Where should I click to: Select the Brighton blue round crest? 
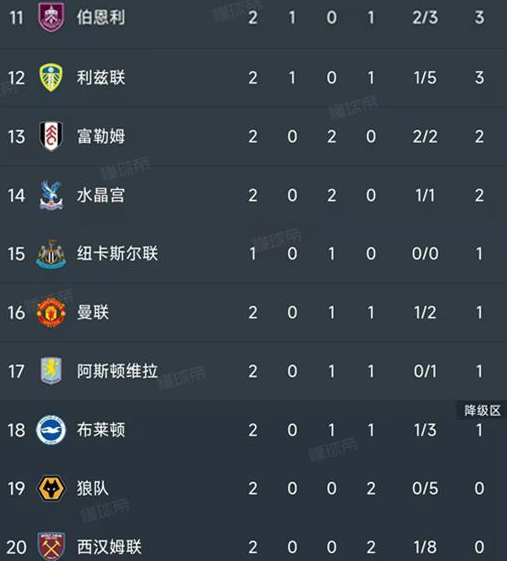pyautogui.click(x=51, y=430)
